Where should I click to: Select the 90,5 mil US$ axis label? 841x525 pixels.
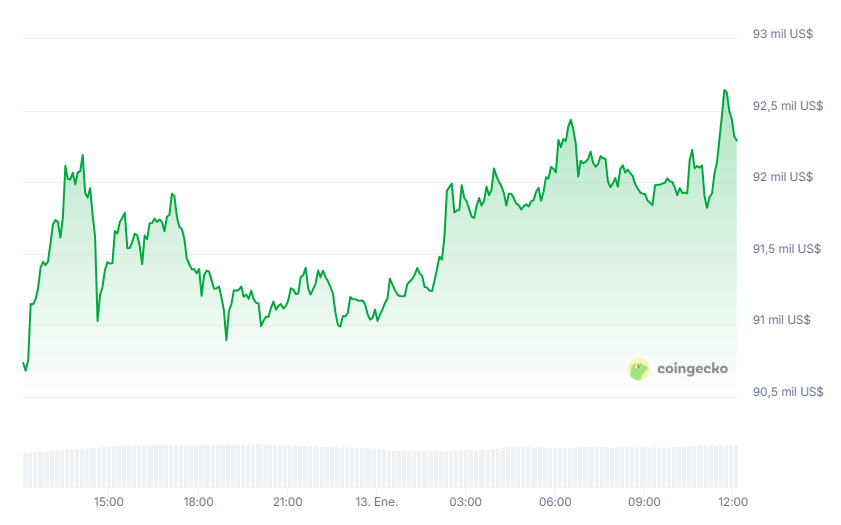(x=787, y=392)
